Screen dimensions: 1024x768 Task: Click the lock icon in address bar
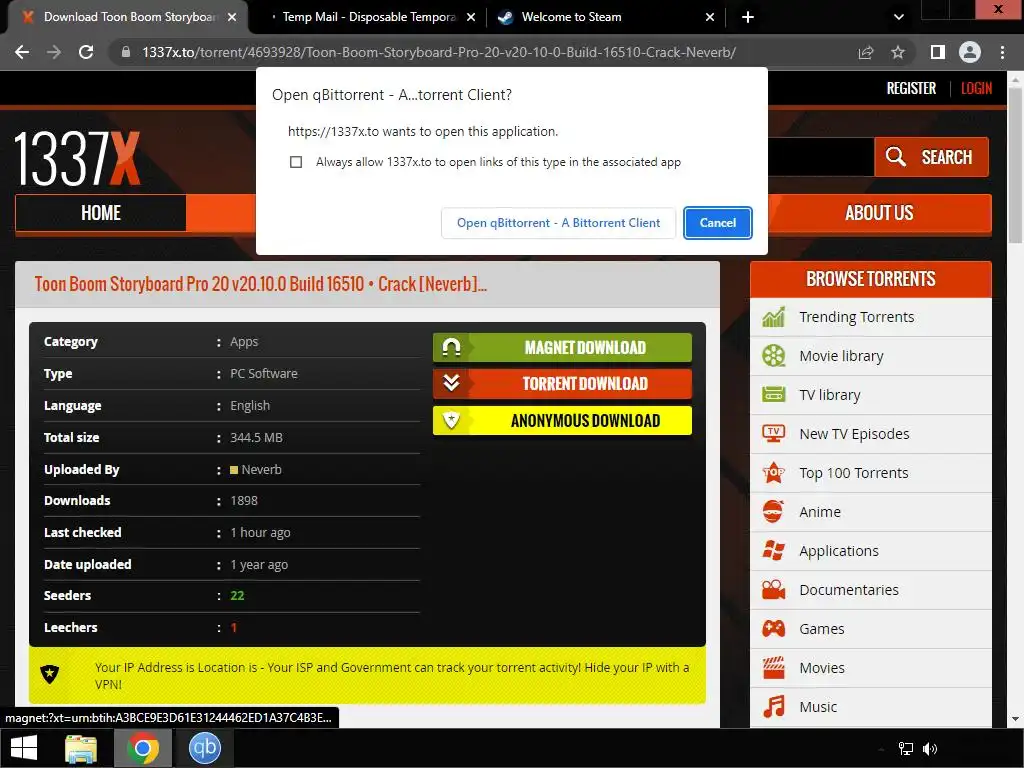pyautogui.click(x=126, y=52)
